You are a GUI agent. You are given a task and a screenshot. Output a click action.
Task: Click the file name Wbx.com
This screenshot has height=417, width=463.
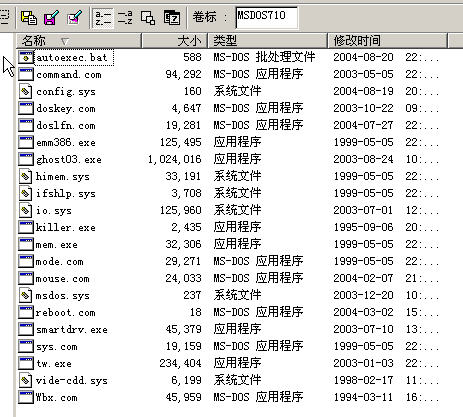point(56,397)
